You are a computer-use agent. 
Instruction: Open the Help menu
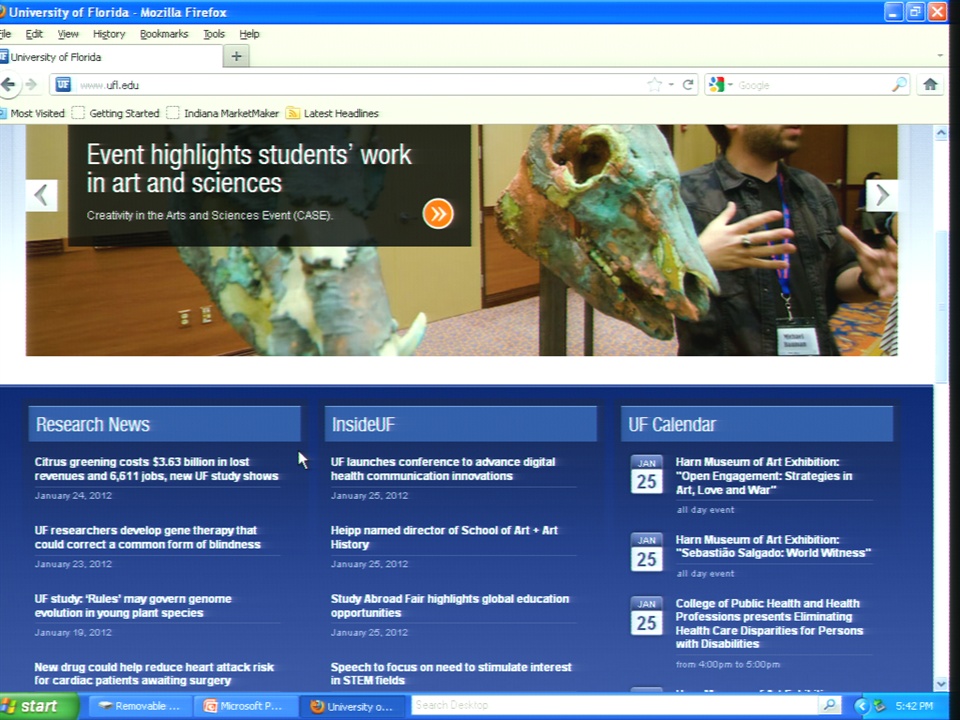point(249,34)
